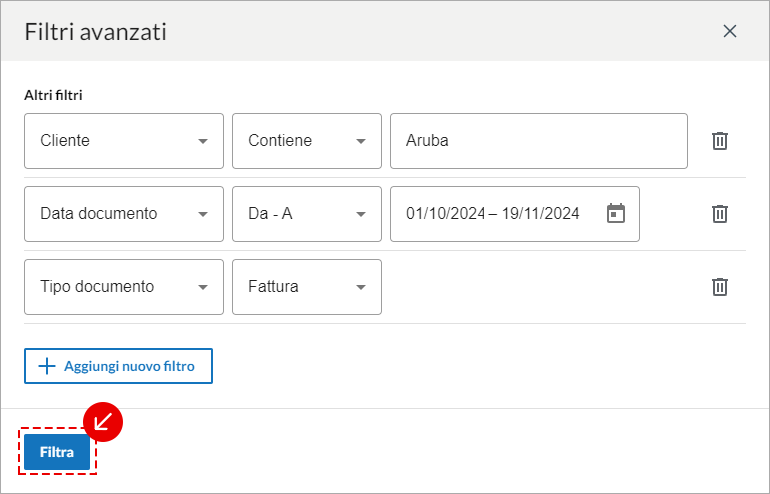This screenshot has width=770, height=494.
Task: Click the Cliente dropdown arrow
Action: [203, 141]
